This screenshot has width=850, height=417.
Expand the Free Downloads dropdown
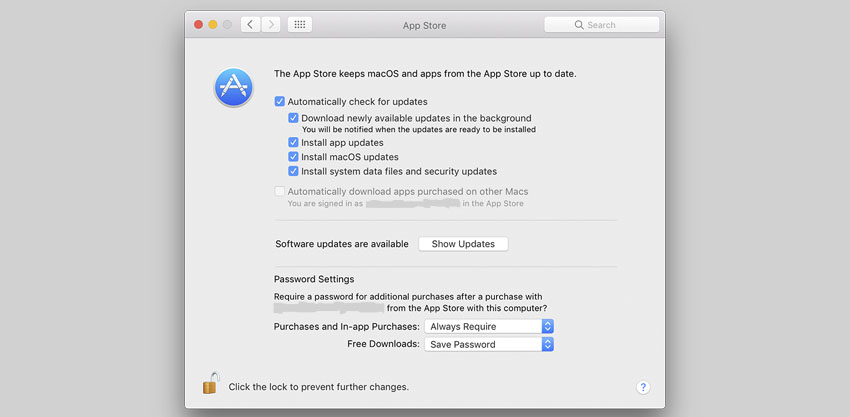pos(488,344)
